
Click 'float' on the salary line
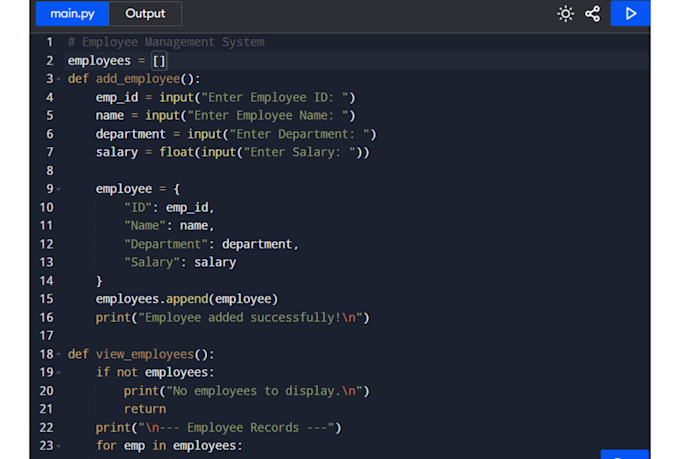pos(177,152)
